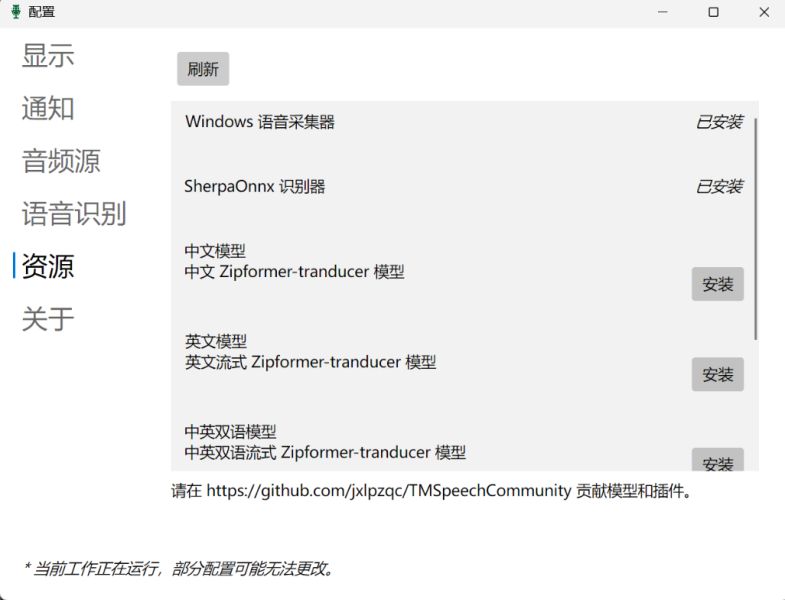Maximize the 配置 window
Image resolution: width=785 pixels, height=600 pixels.
[x=713, y=12]
